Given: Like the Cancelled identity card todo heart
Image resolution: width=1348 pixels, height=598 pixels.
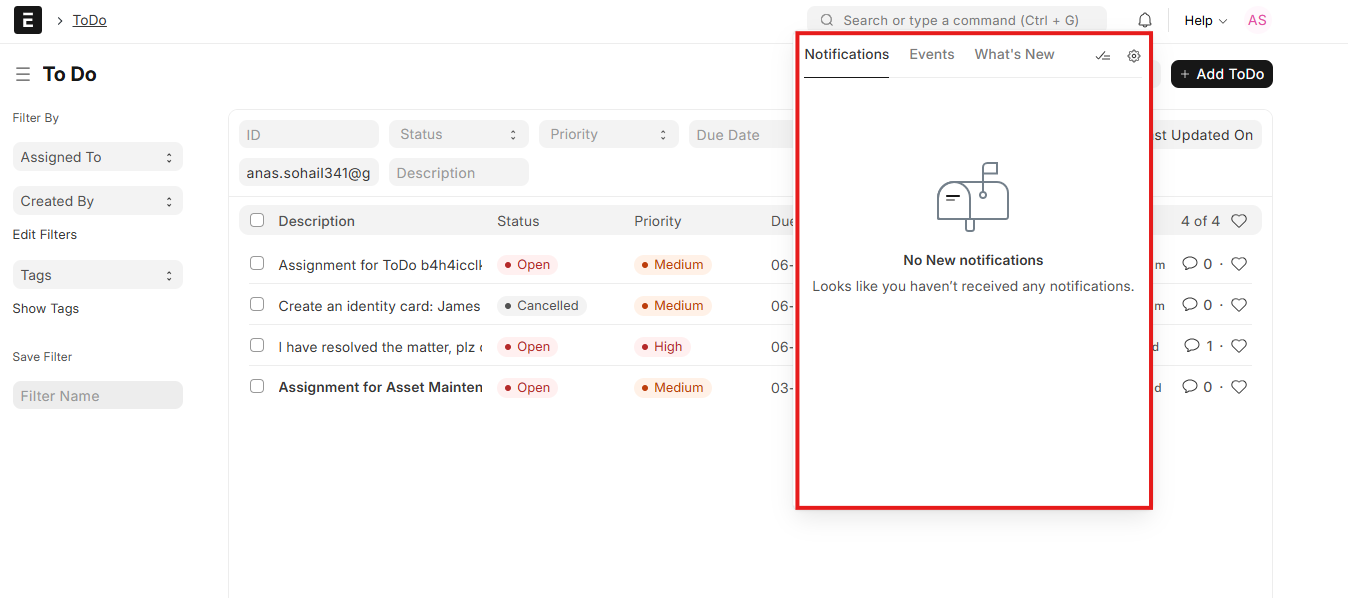Looking at the screenshot, I should click(1239, 305).
